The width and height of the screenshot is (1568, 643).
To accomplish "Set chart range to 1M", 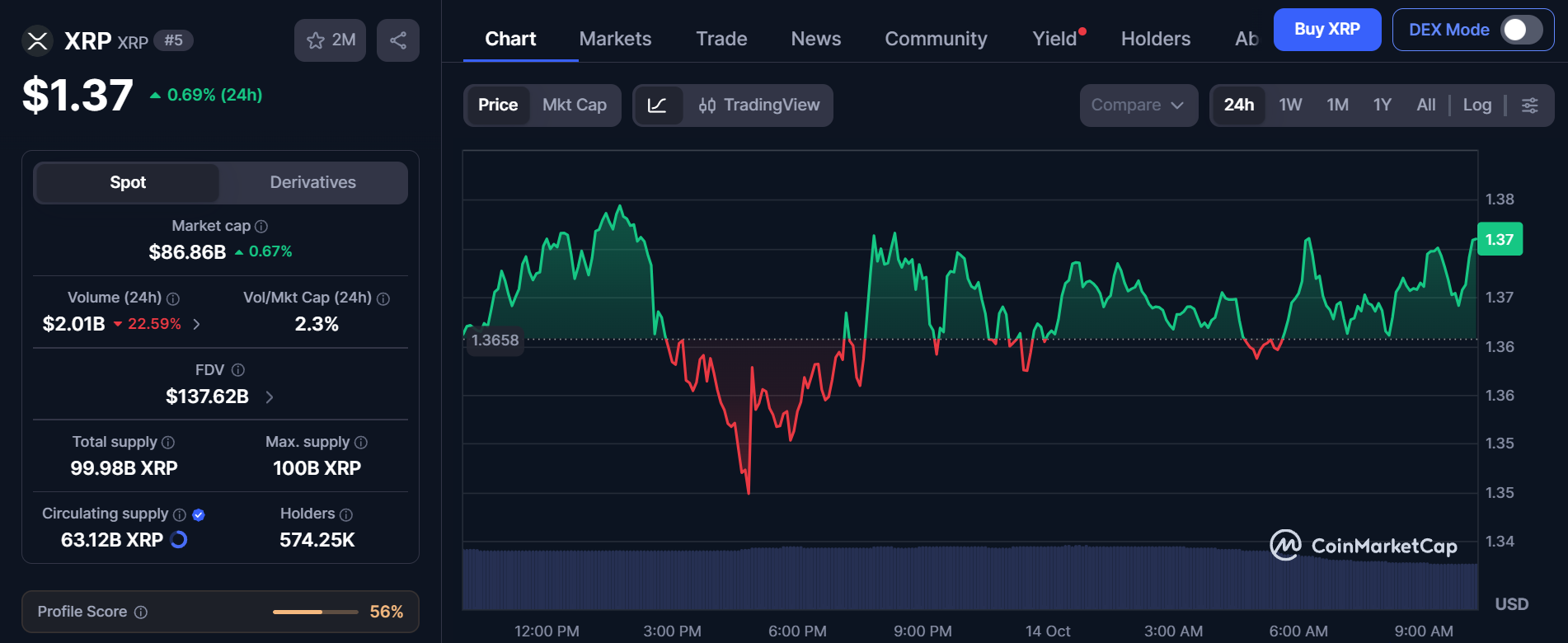I will [1337, 106].
